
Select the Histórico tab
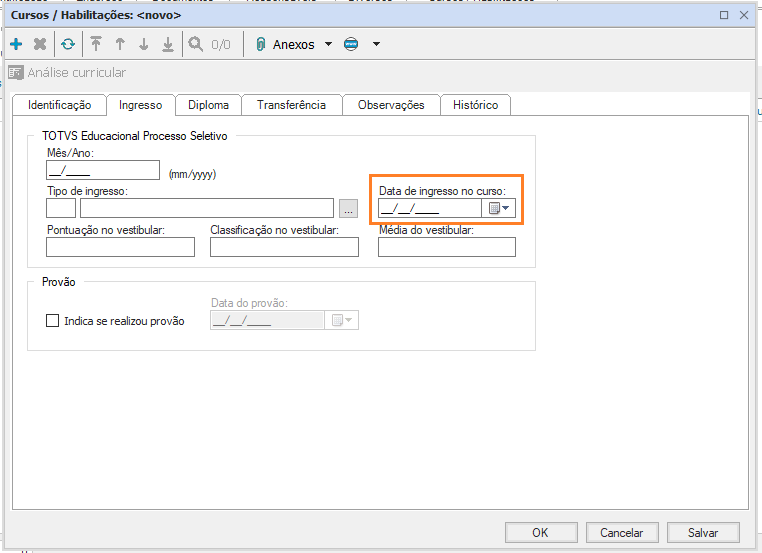pyautogui.click(x=475, y=105)
